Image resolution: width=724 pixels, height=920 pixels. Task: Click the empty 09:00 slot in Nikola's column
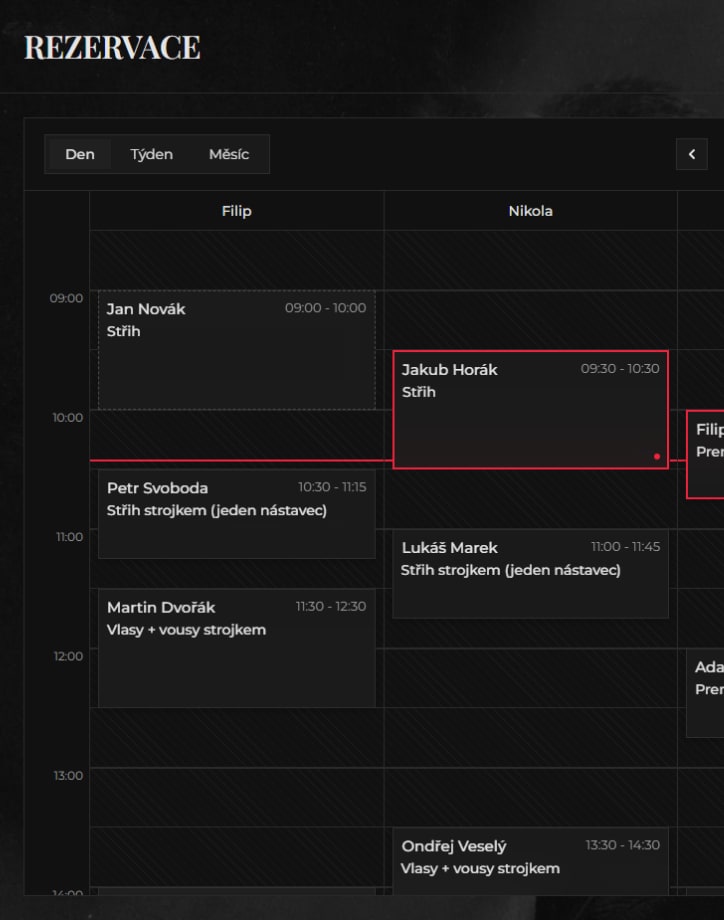tap(530, 320)
